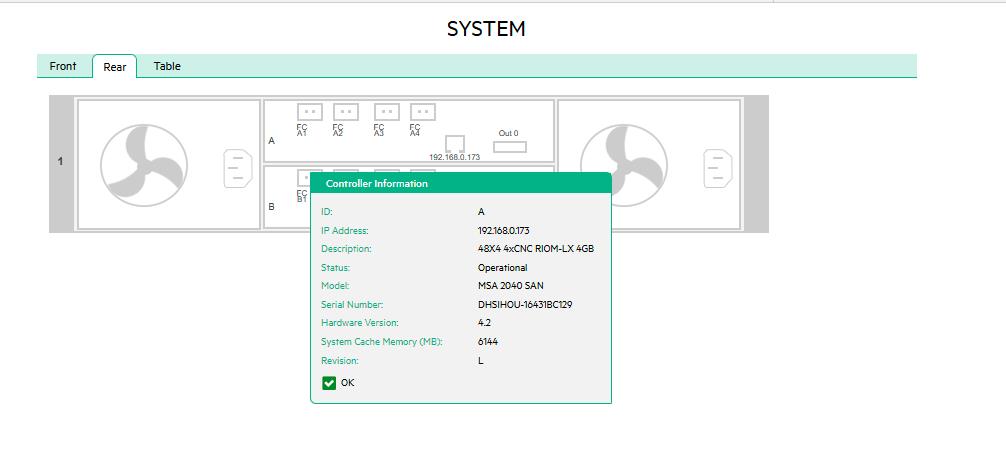
Task: Select the left power connector socket icon
Action: [x=238, y=168]
